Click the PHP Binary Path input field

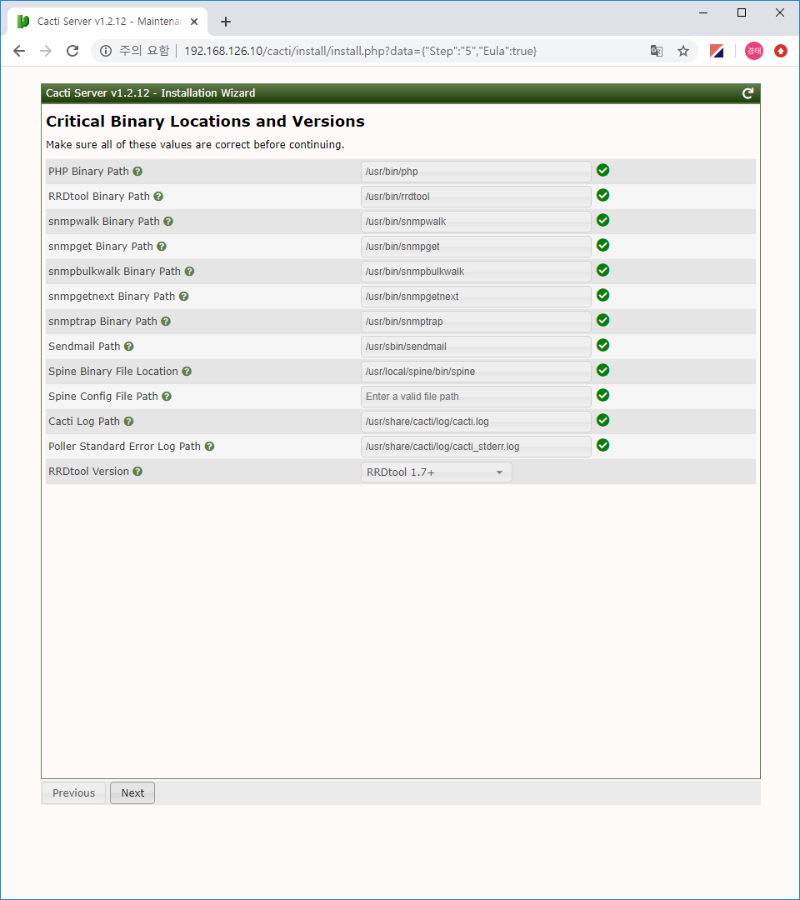[x=476, y=172]
